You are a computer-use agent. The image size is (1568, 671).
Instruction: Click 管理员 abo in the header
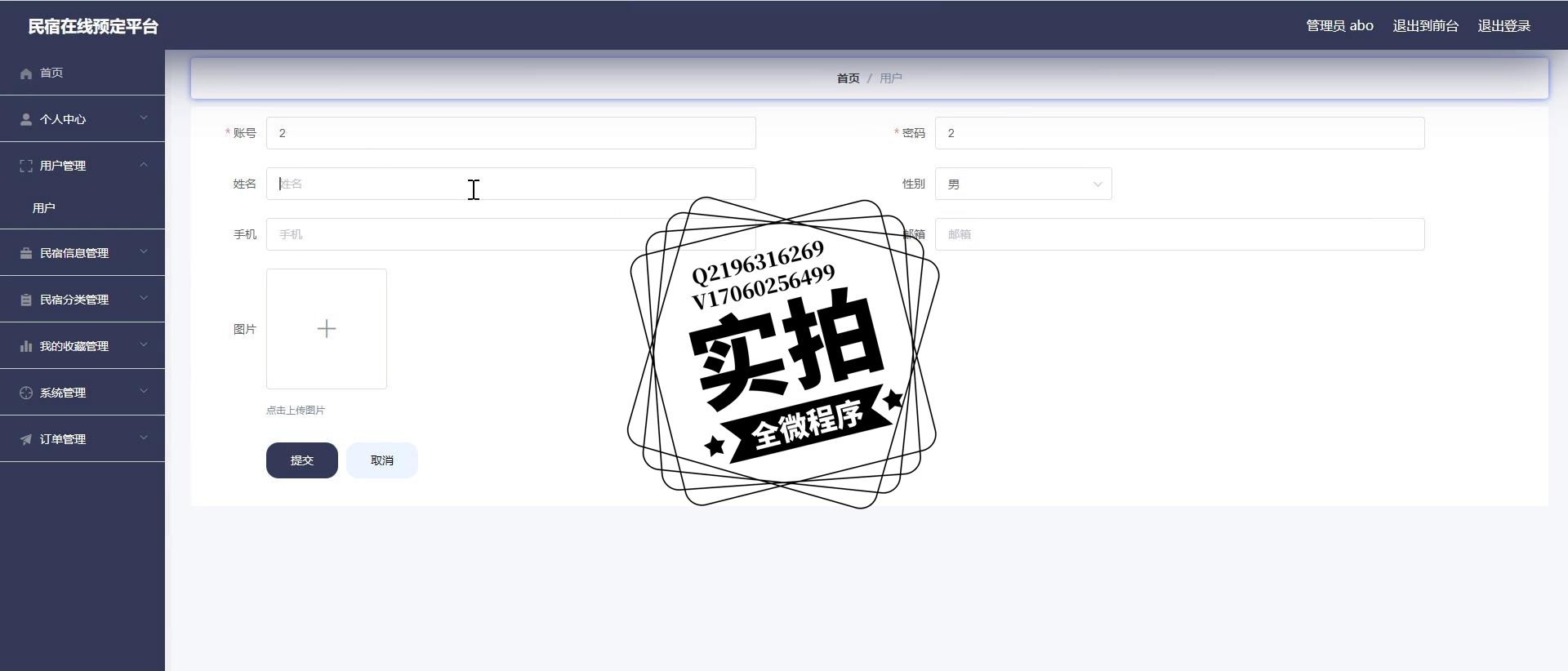tap(1339, 26)
